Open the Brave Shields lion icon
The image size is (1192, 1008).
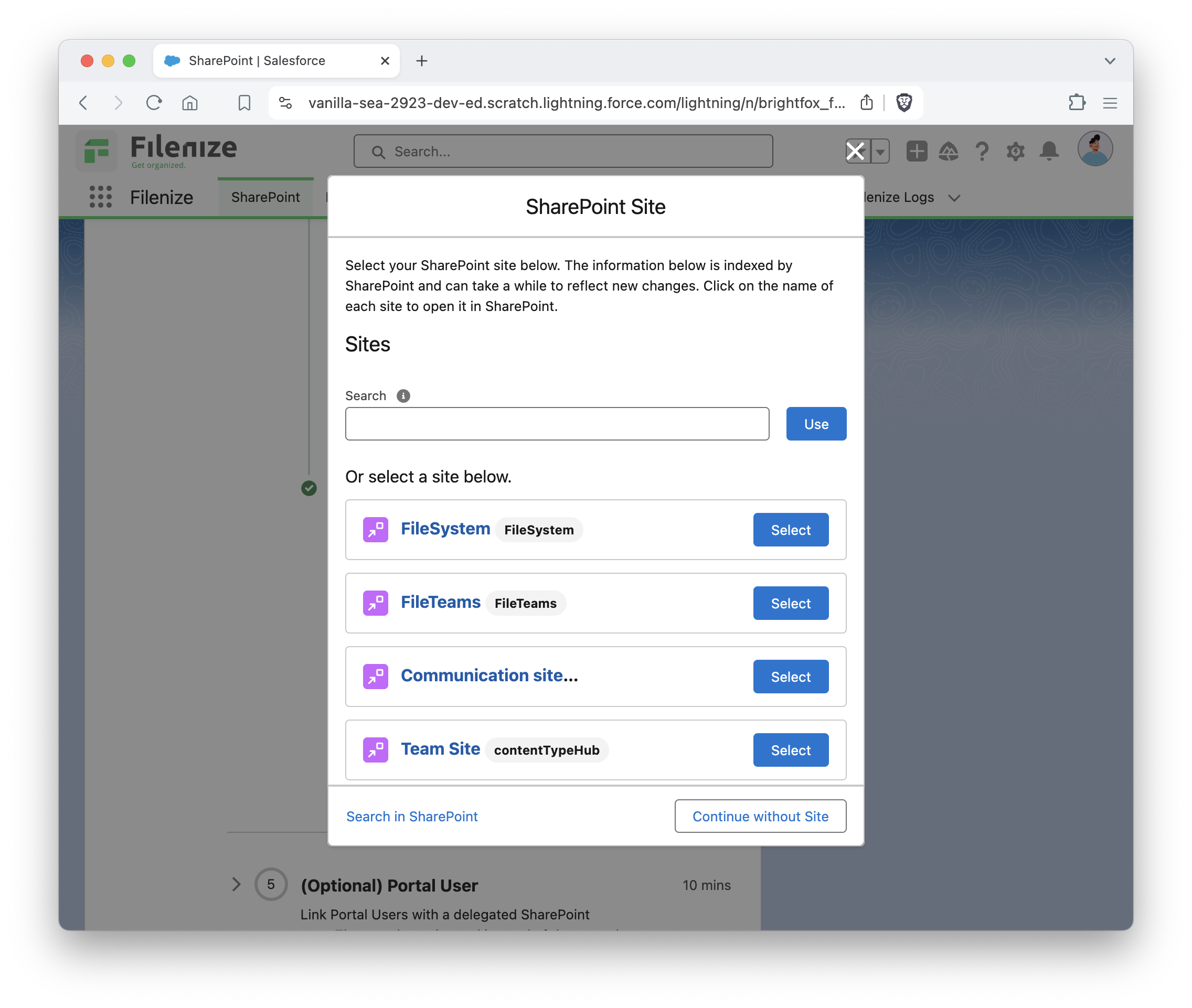(904, 103)
